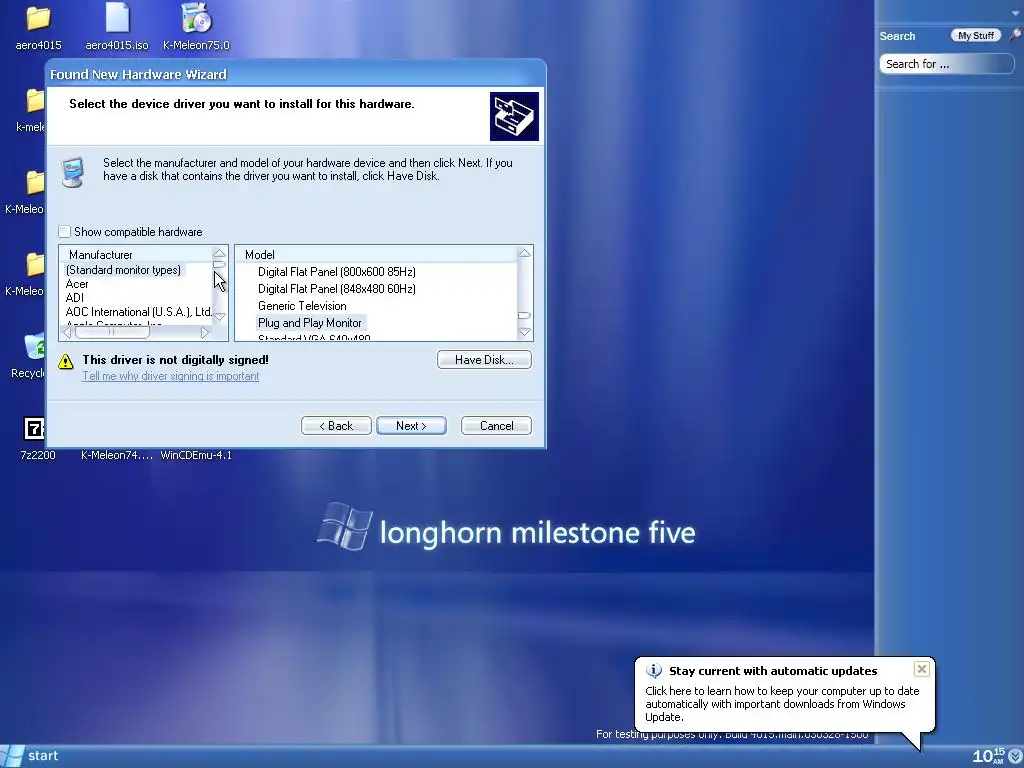The image size is (1024, 768).
Task: Click the monitor icon in the wizard
Action: (72, 172)
